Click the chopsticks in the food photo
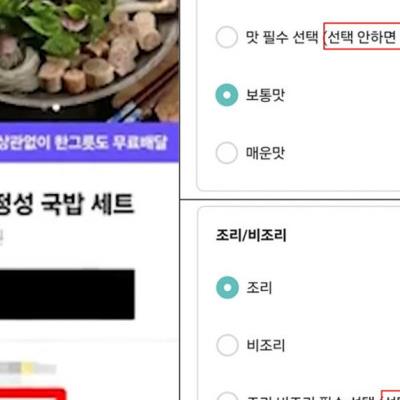Image resolution: width=400 pixels, height=400 pixels. pos(143,93)
